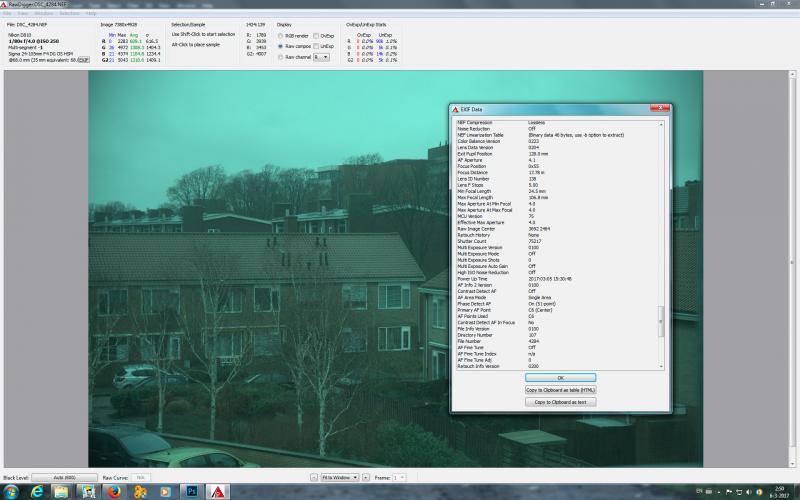
Task: Switch to RawDigger taskbar icon
Action: click(x=217, y=492)
